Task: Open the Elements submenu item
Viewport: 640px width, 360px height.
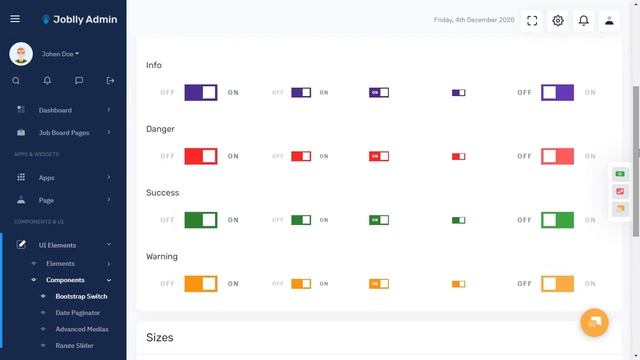Action: [x=60, y=264]
